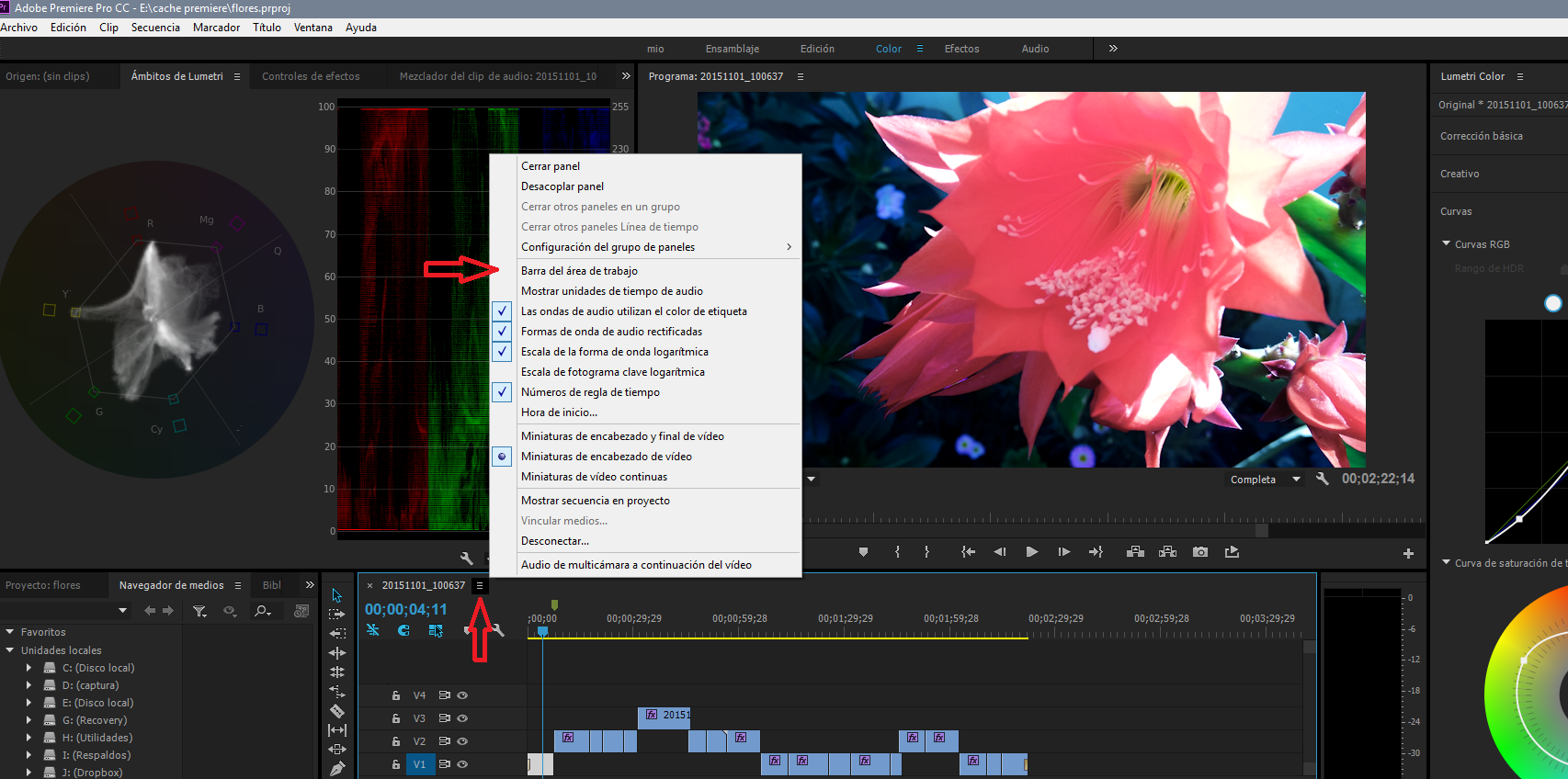Image resolution: width=1568 pixels, height=779 pixels.
Task: Toggle nest sequences insert mode icon
Action: [372, 630]
